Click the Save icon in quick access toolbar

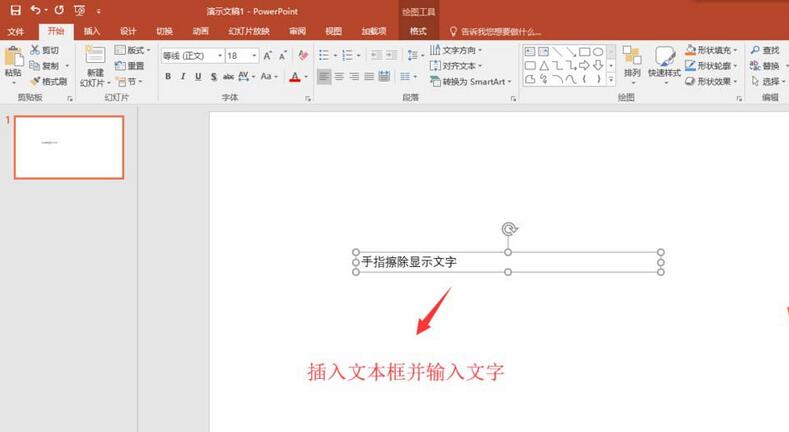pos(15,10)
